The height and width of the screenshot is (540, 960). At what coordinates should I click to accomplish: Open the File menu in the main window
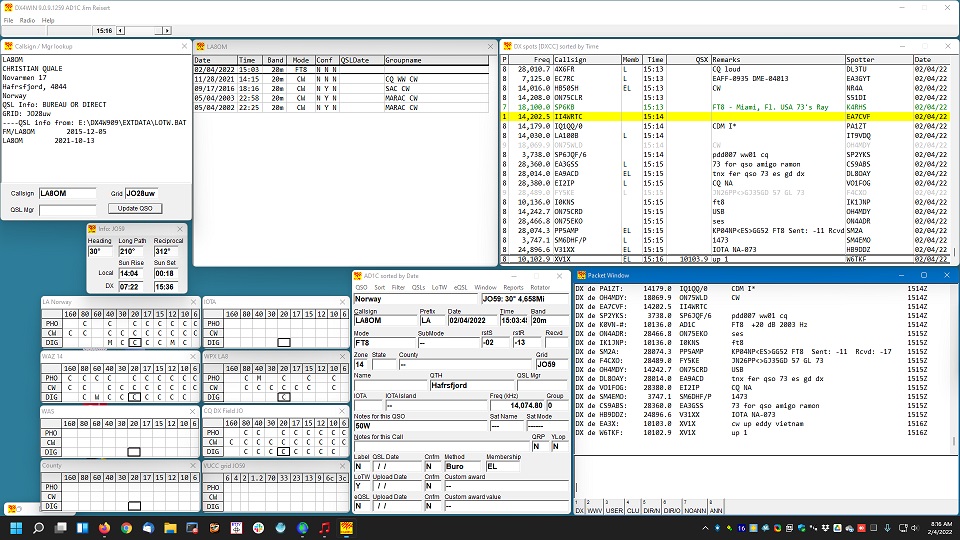click(9, 20)
